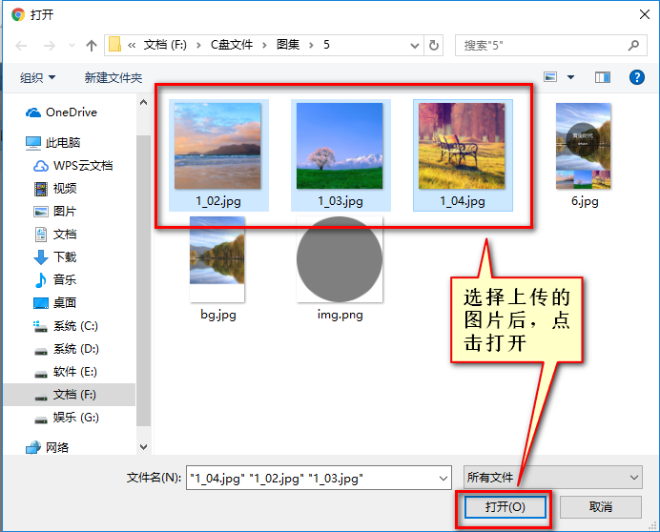Screen dimensions: 660x532
Task: Expand the view options dropdown arrow
Action: pos(571,77)
